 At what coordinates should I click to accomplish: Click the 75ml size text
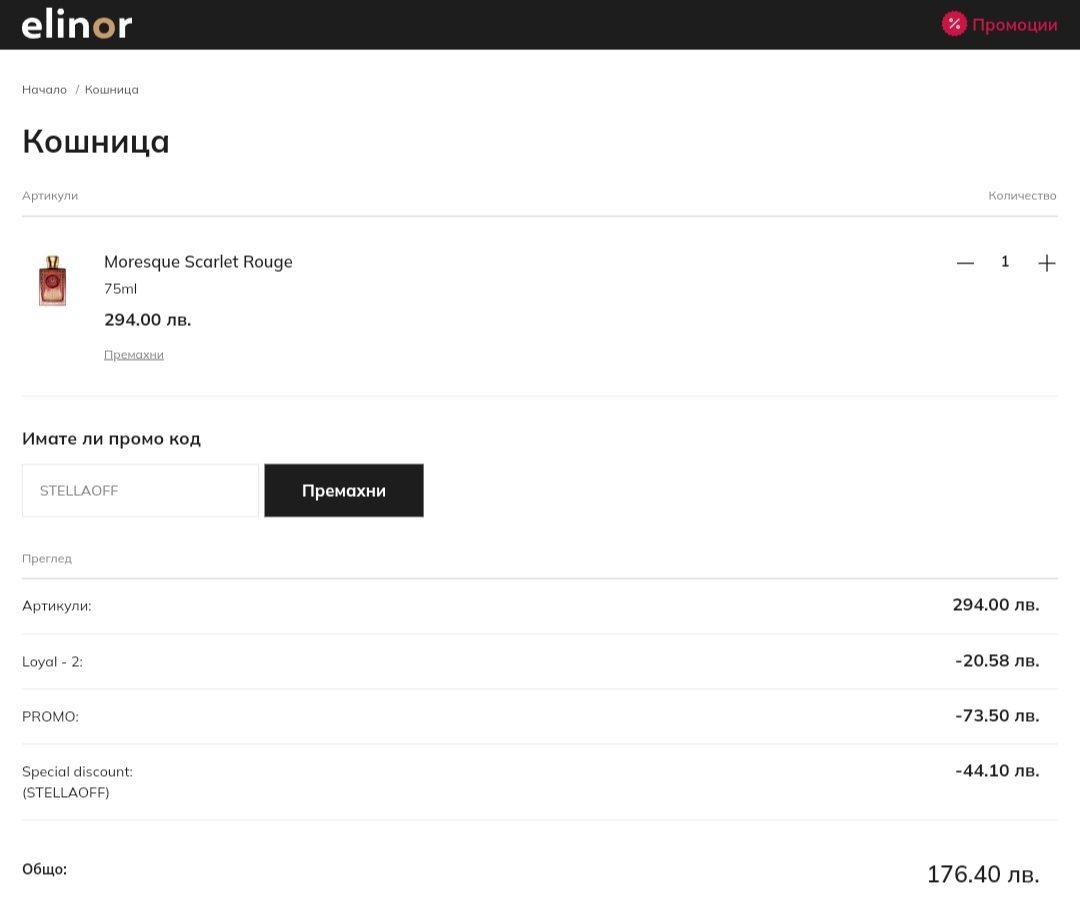click(121, 289)
